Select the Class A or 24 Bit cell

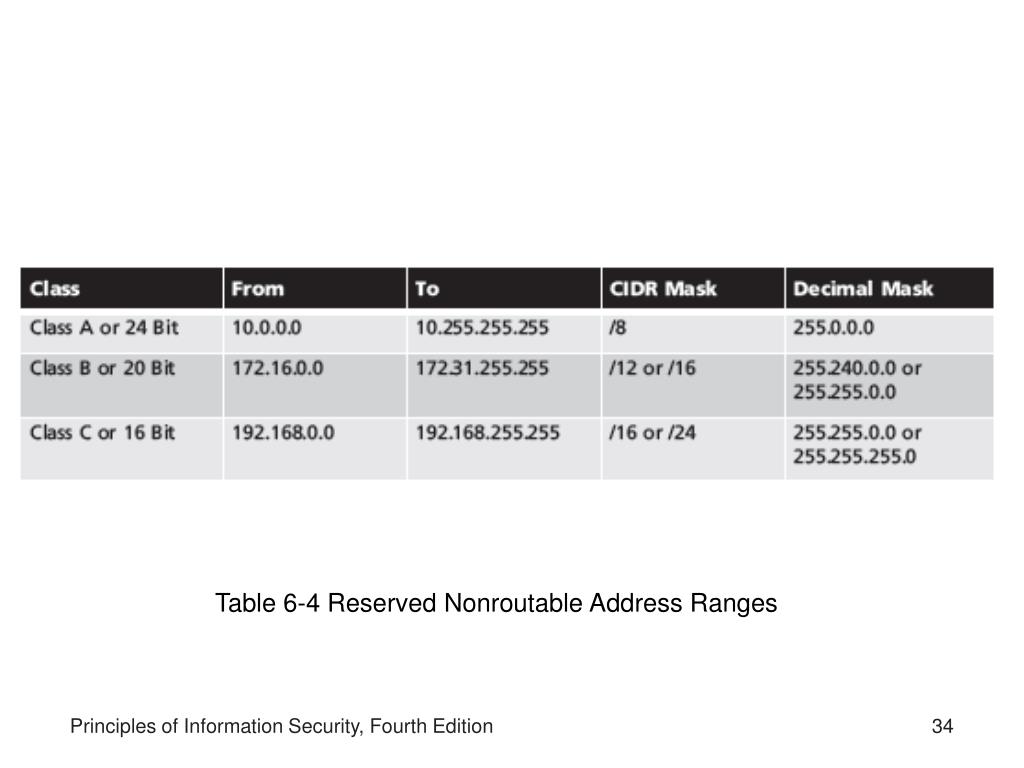(121, 332)
